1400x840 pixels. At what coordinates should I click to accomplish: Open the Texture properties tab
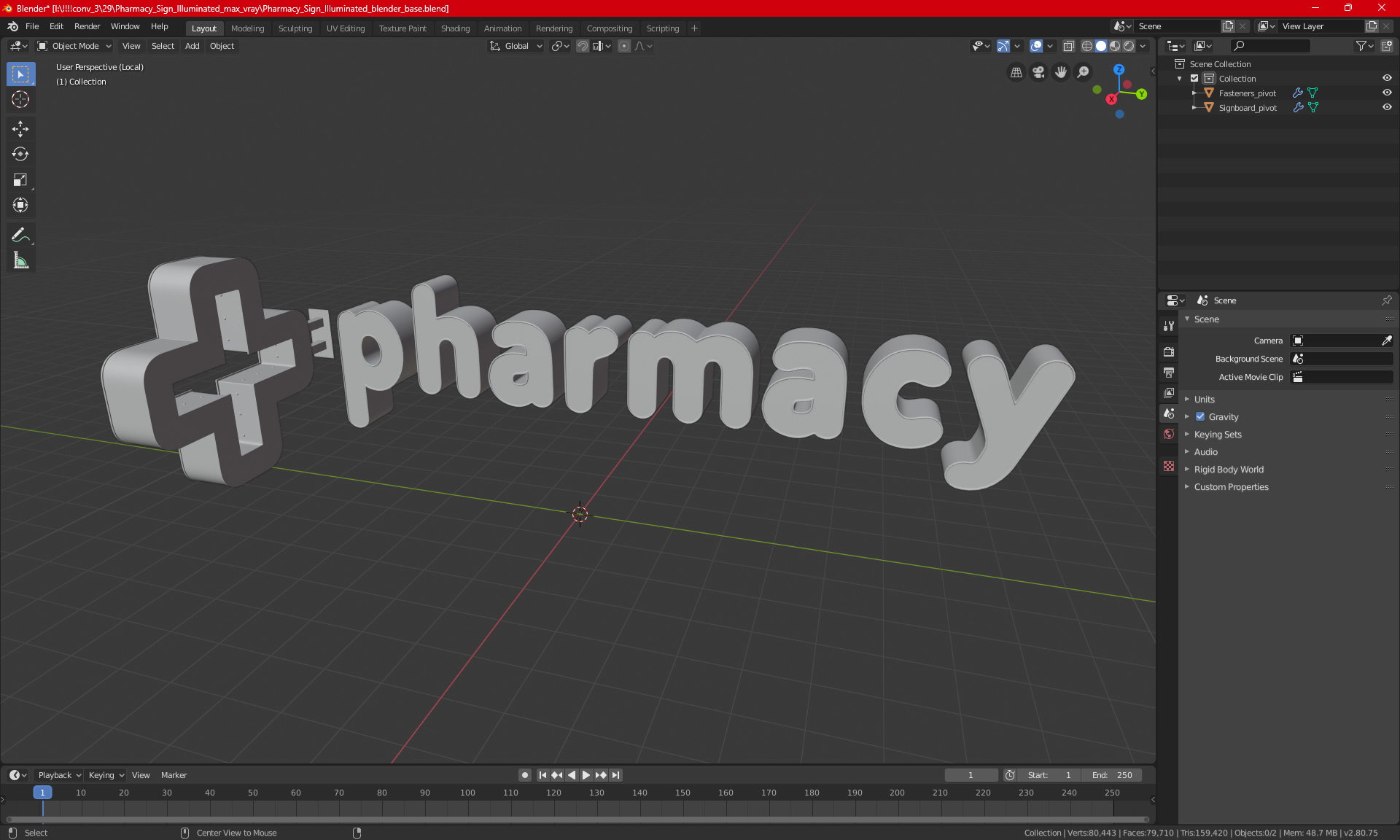point(1169,466)
